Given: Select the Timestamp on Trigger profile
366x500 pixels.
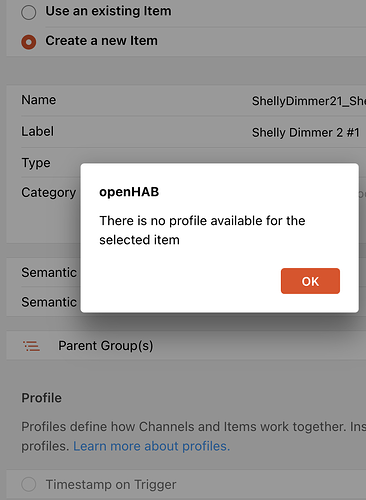Looking at the screenshot, I should [x=29, y=484].
